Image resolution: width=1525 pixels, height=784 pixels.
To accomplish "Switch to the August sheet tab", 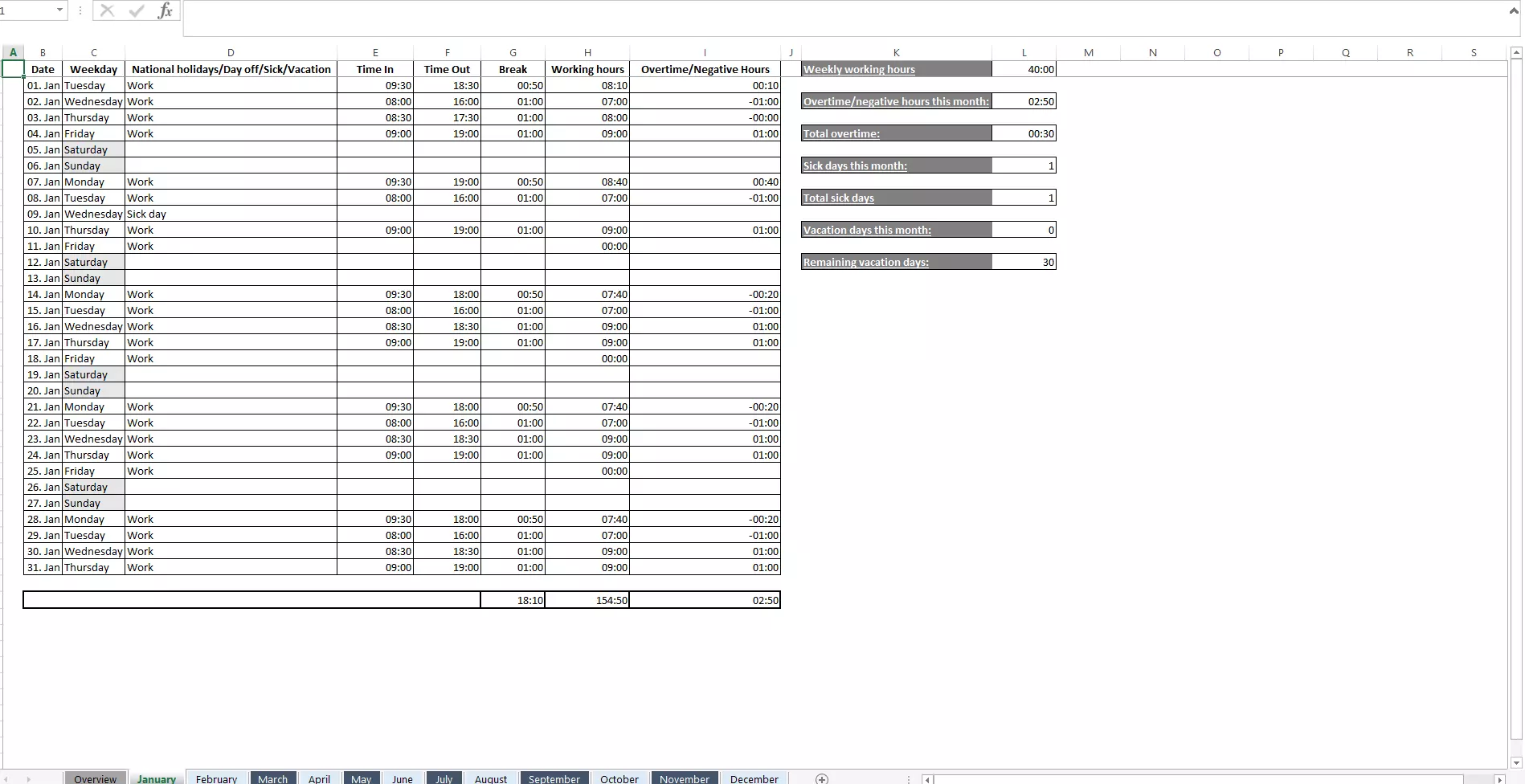I will [490, 778].
